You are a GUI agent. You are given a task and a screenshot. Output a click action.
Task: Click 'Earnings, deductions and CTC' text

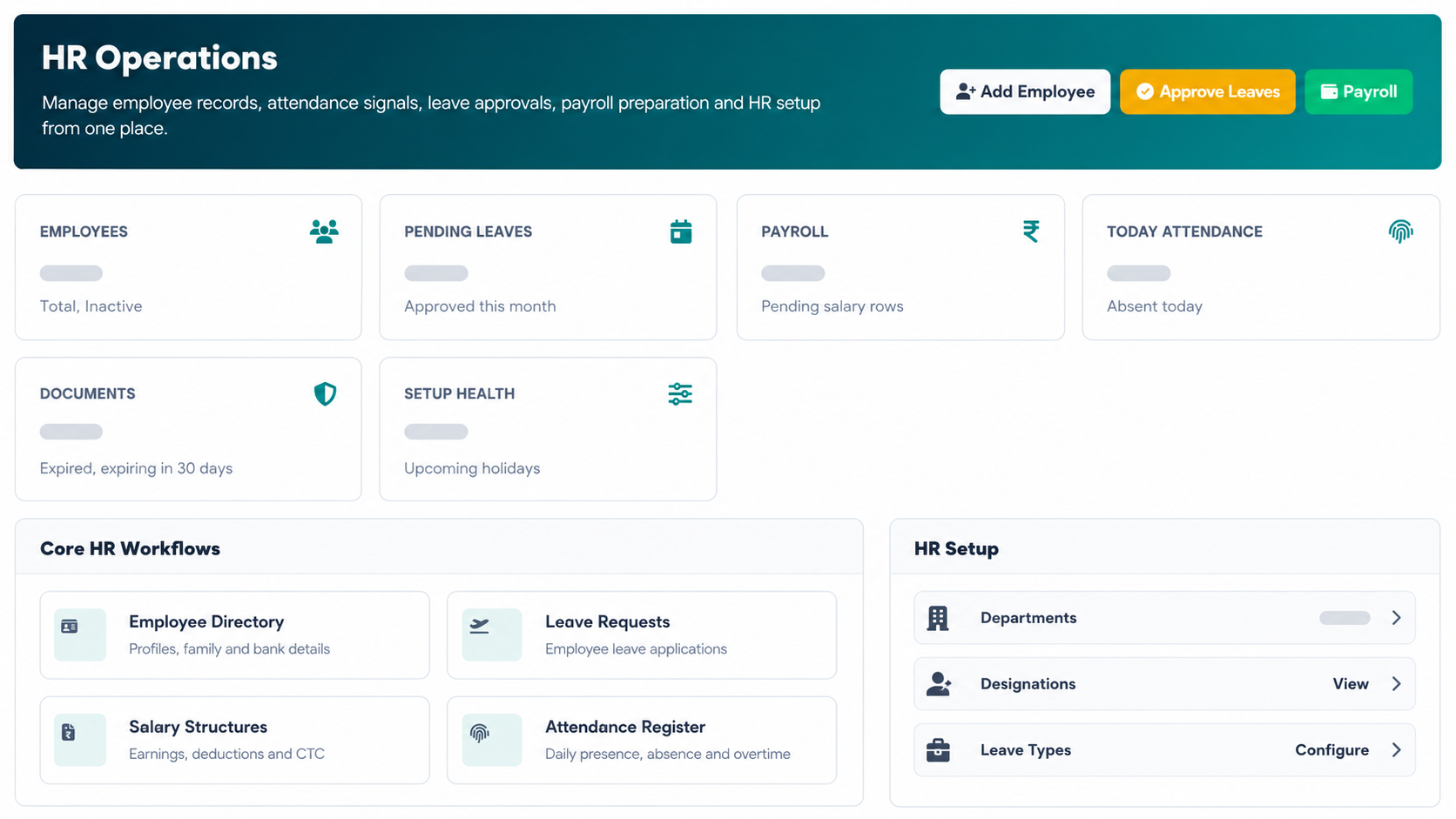pyautogui.click(x=226, y=754)
